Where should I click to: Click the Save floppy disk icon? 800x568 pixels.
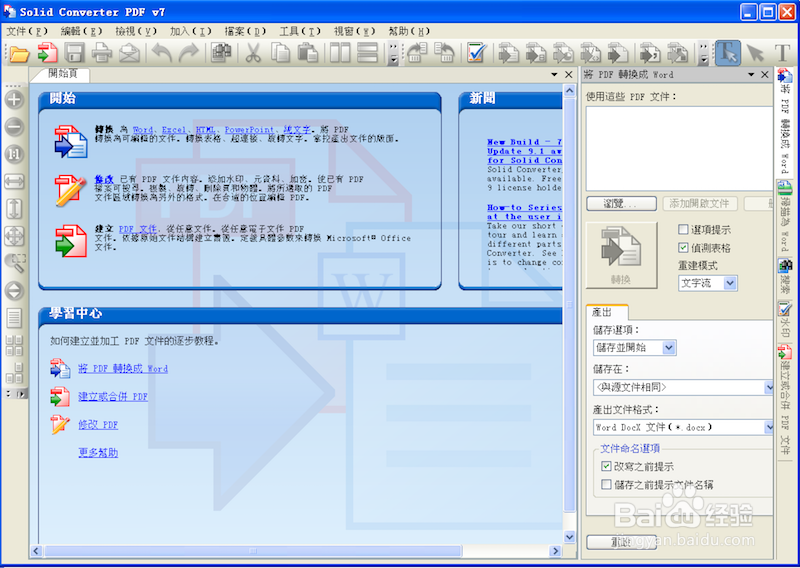click(74, 53)
